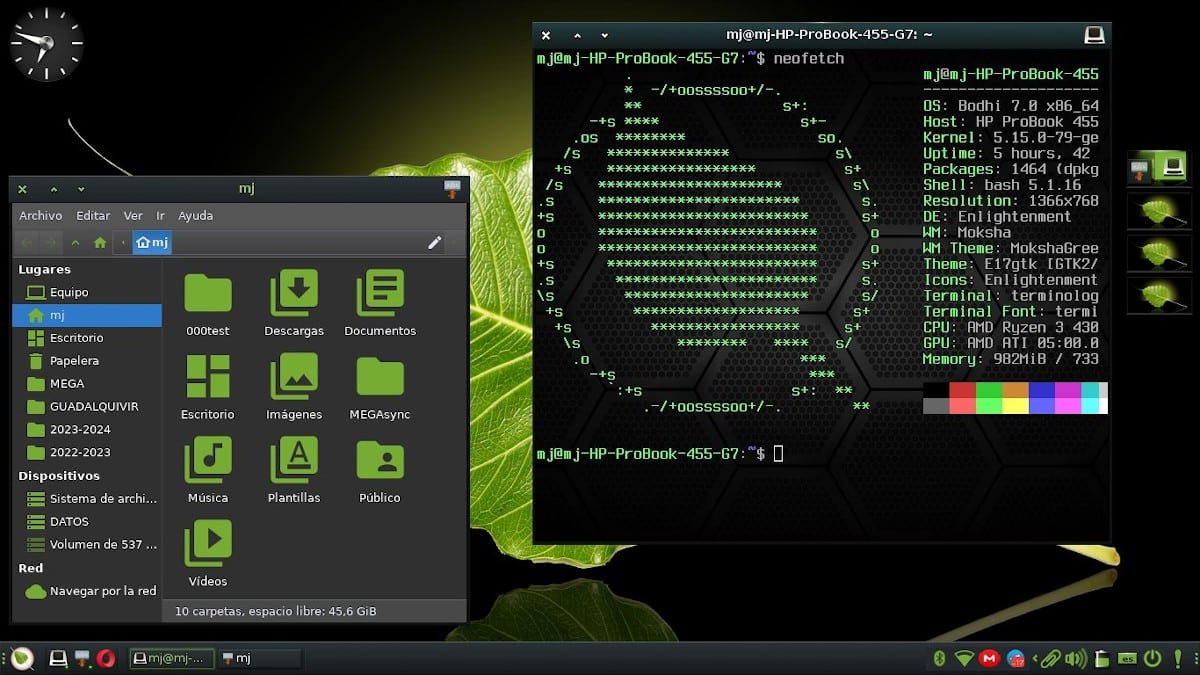Shade the file manager with the up arrow
Image resolution: width=1200 pixels, height=675 pixels.
coord(53,188)
